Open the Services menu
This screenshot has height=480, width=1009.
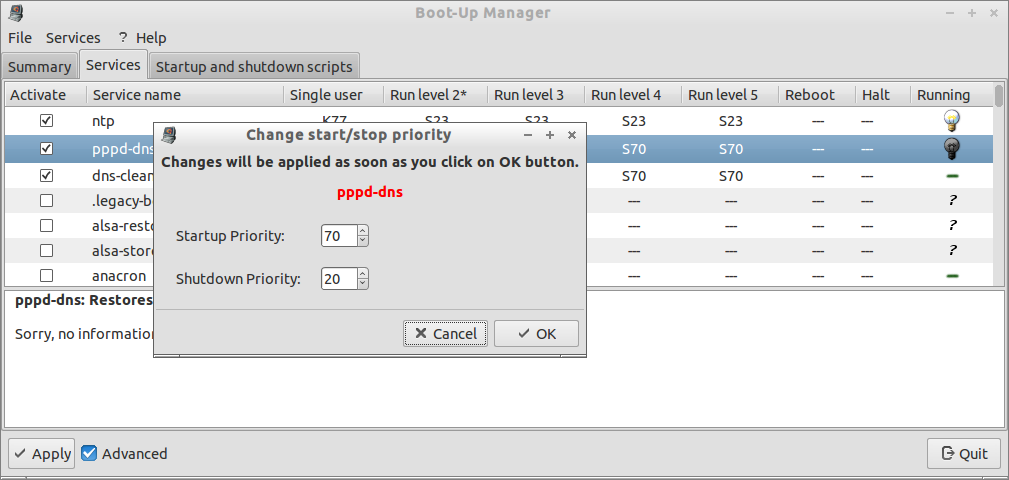pos(73,38)
